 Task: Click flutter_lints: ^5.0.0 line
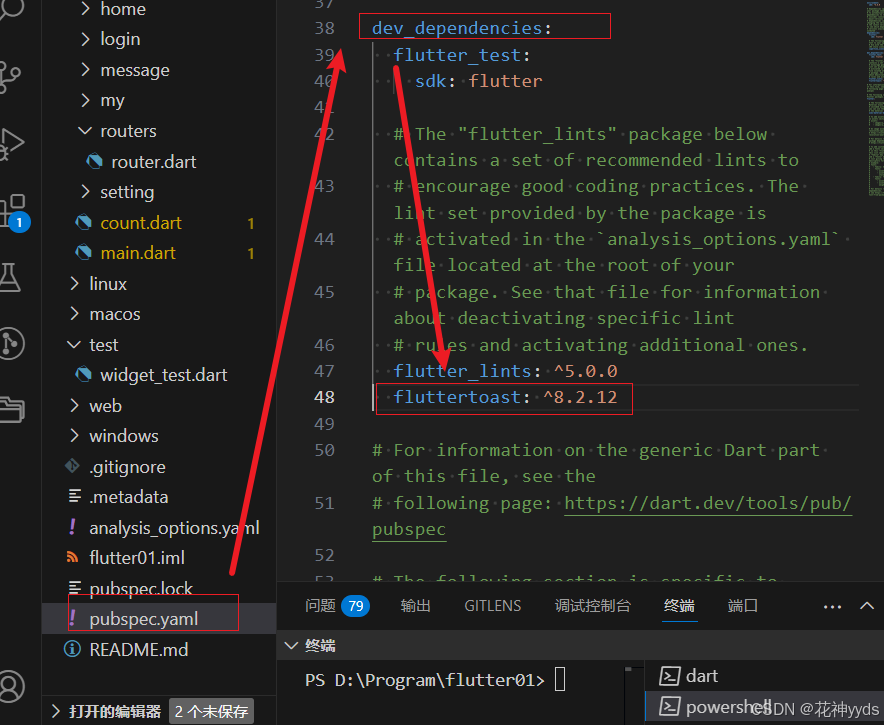pyautogui.click(x=505, y=370)
